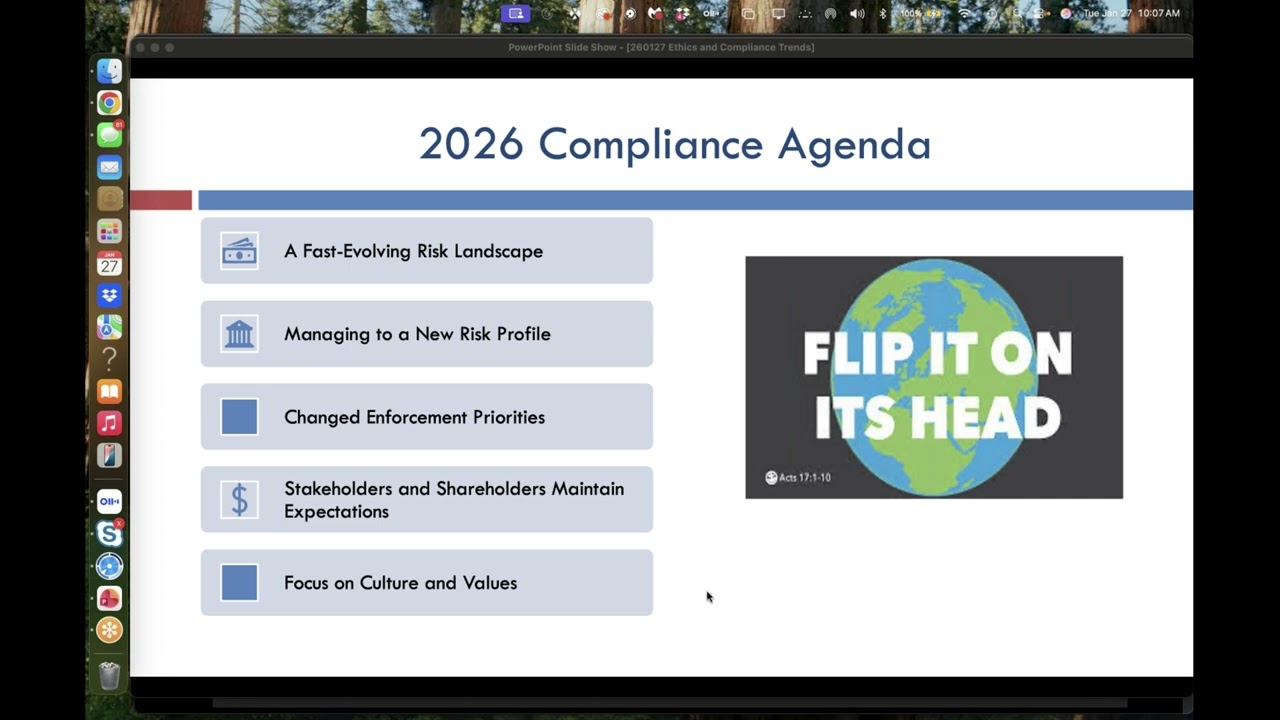Viewport: 1280px width, 720px height.
Task: Click the PowerPoint Slide Show window title
Action: point(661,47)
